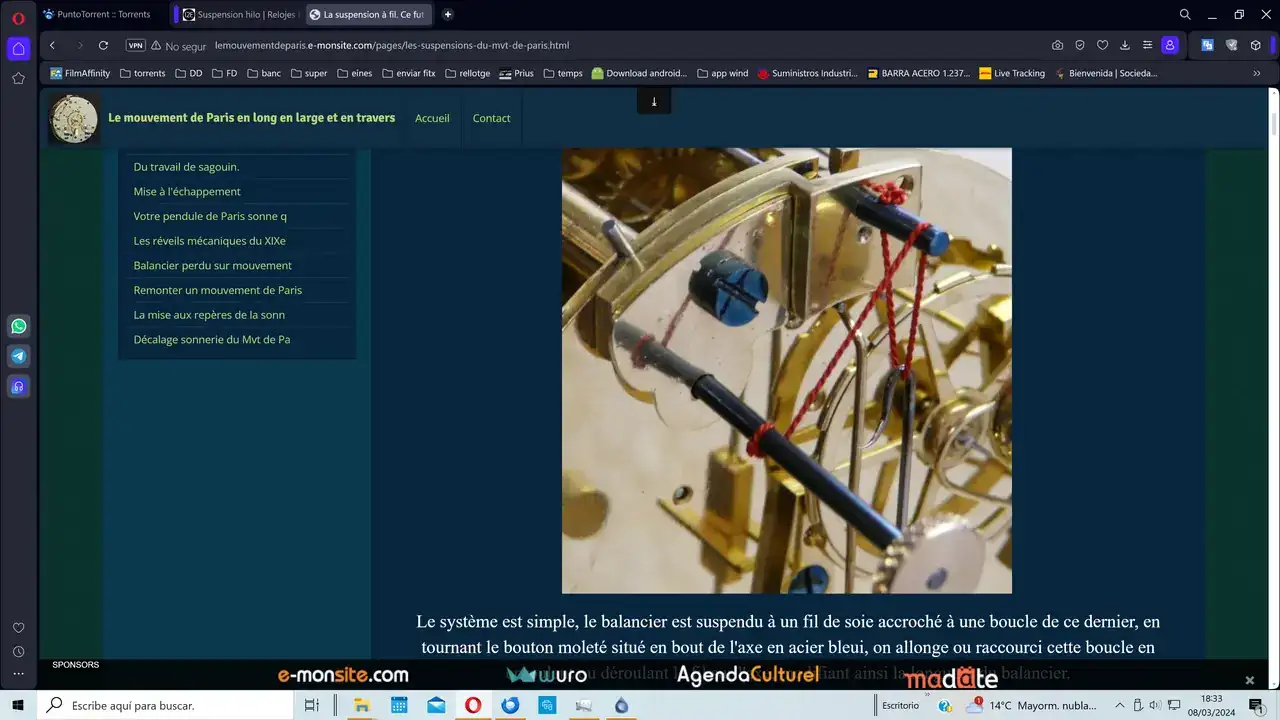Image resolution: width=1280 pixels, height=720 pixels.
Task: Expand the banc bookmark folder
Action: (264, 73)
